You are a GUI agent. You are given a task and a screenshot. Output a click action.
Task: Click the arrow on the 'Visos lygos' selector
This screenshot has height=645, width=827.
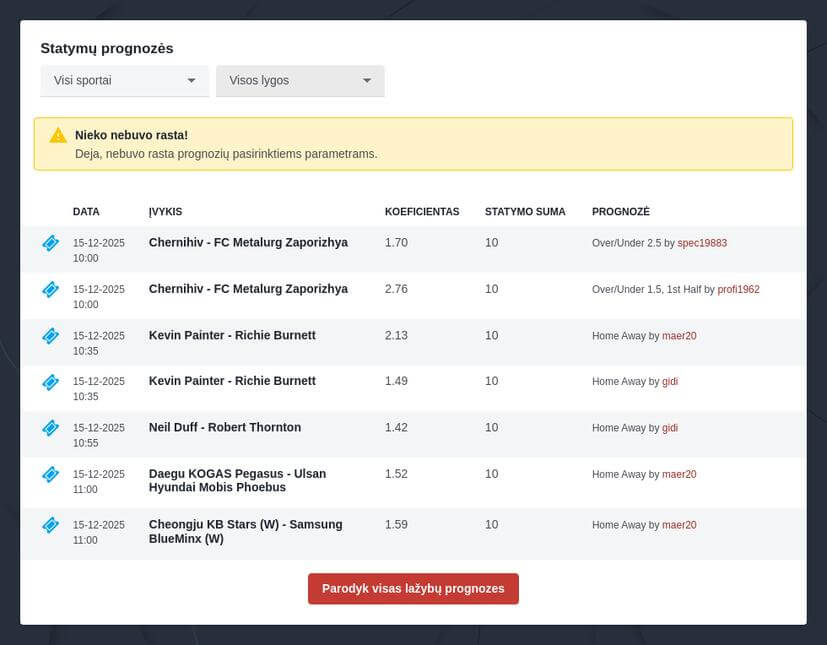tap(367, 81)
